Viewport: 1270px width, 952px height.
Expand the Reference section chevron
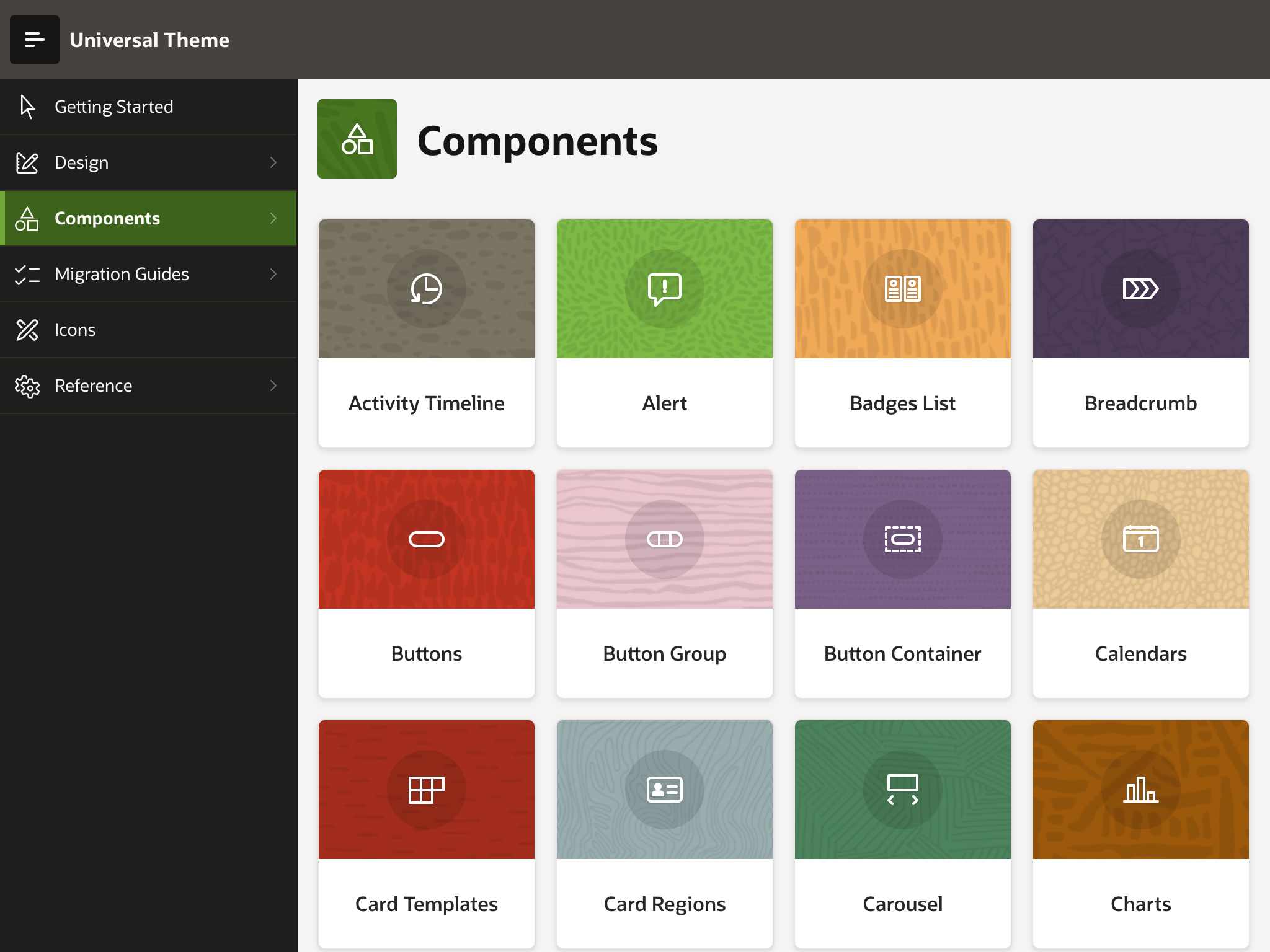coord(273,386)
